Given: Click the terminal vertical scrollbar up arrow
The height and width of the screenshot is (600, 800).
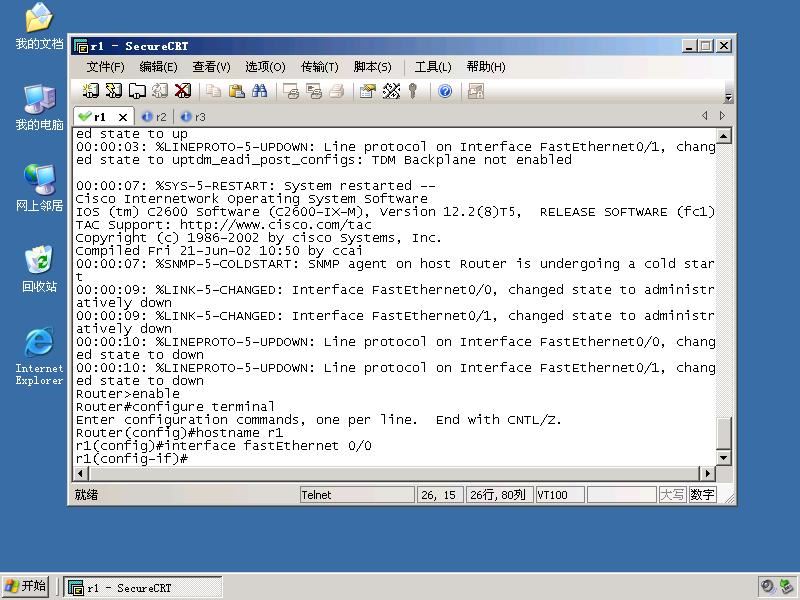Looking at the screenshot, I should [x=723, y=136].
